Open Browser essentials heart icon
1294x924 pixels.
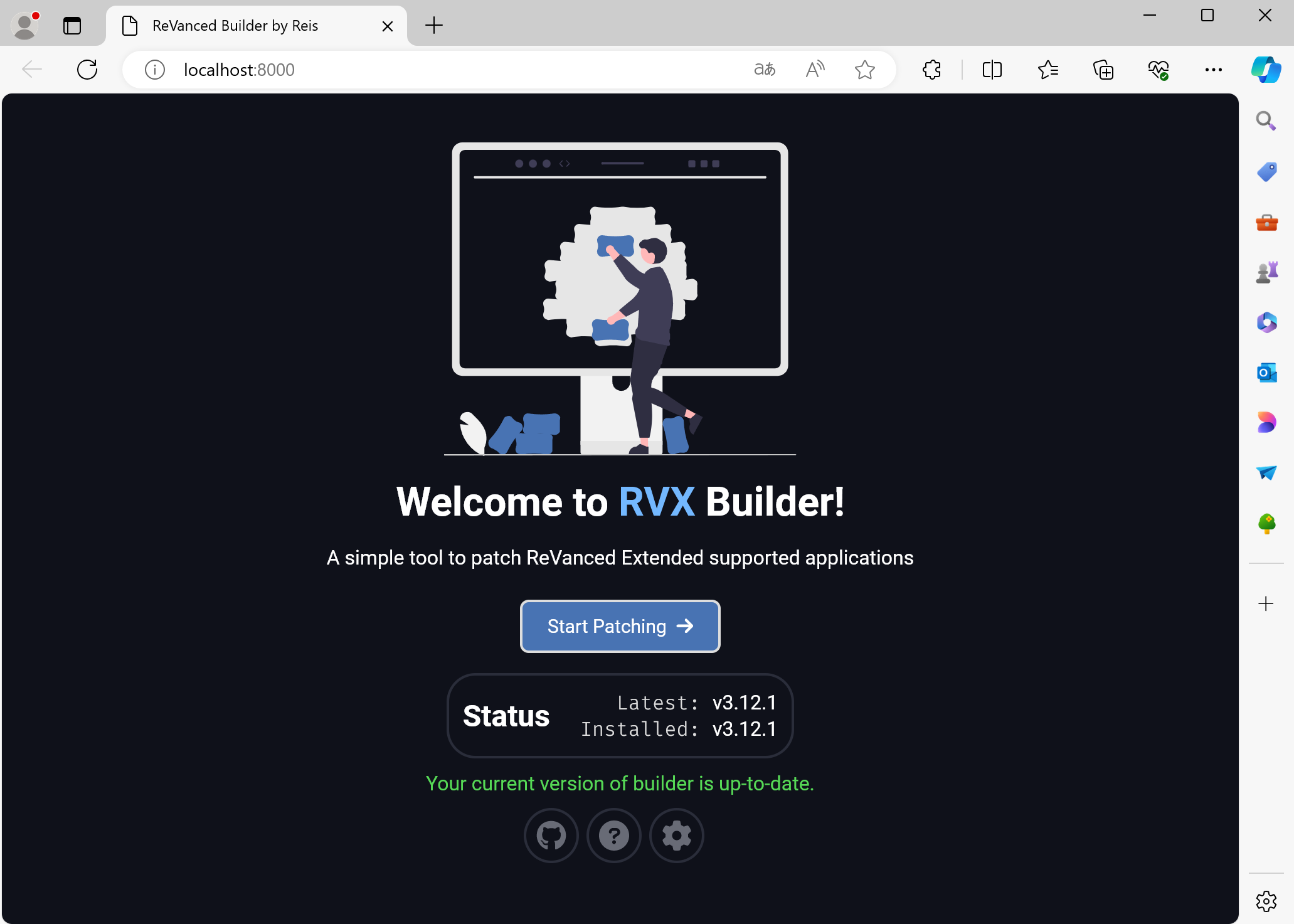coord(1158,70)
